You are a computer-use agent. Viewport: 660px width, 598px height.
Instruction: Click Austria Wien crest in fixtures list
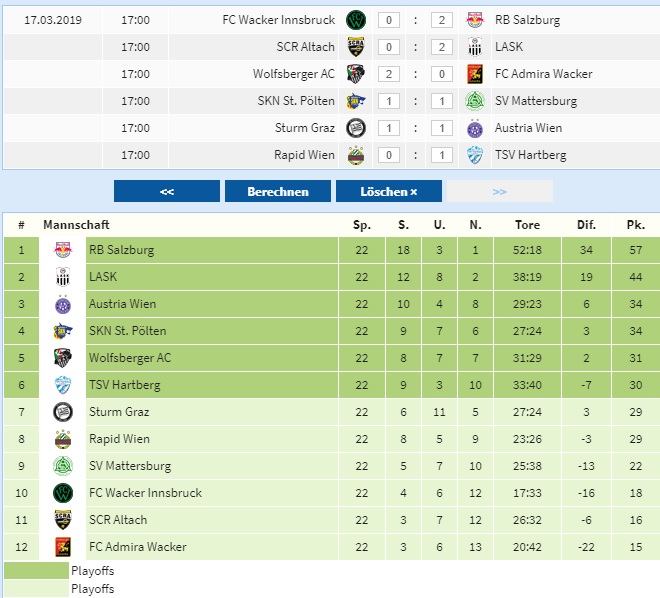(x=475, y=128)
